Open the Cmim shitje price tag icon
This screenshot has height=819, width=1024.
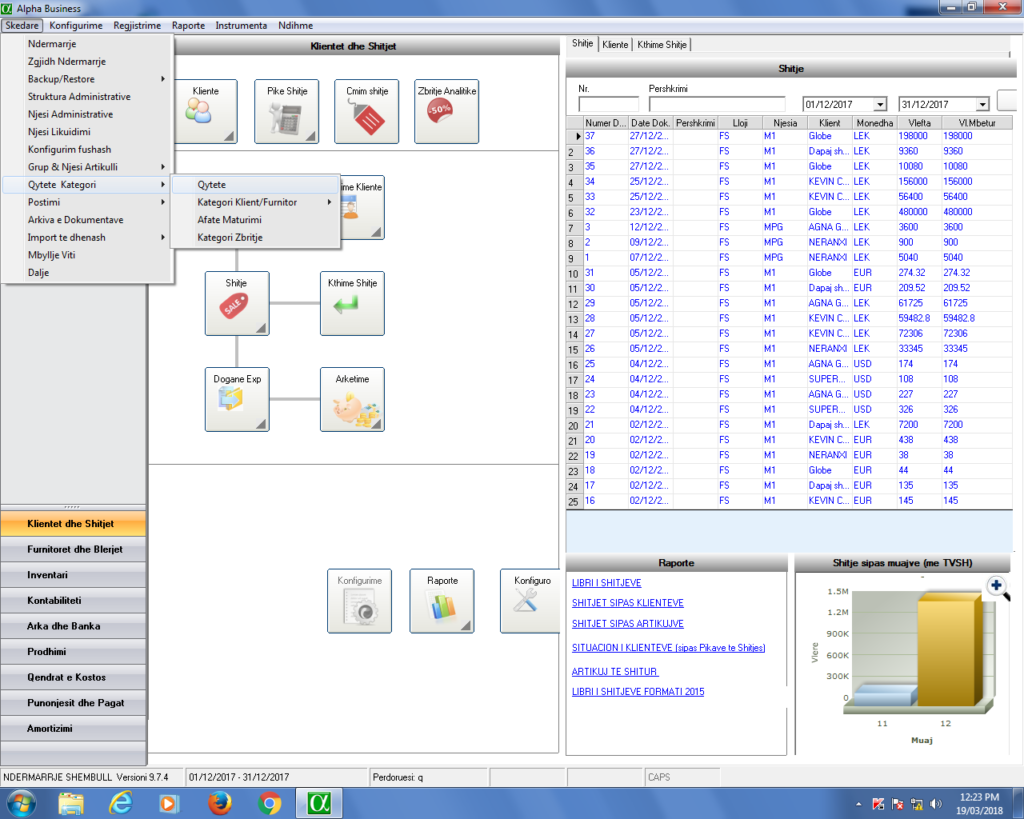(366, 111)
